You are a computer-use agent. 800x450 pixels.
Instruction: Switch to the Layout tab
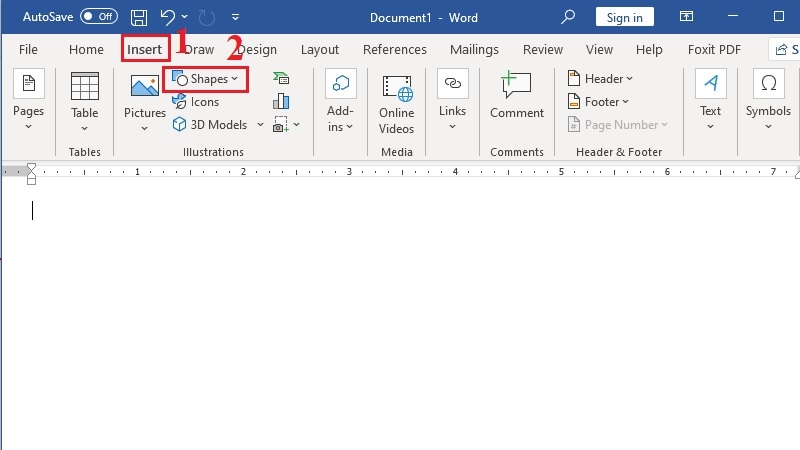coord(320,49)
